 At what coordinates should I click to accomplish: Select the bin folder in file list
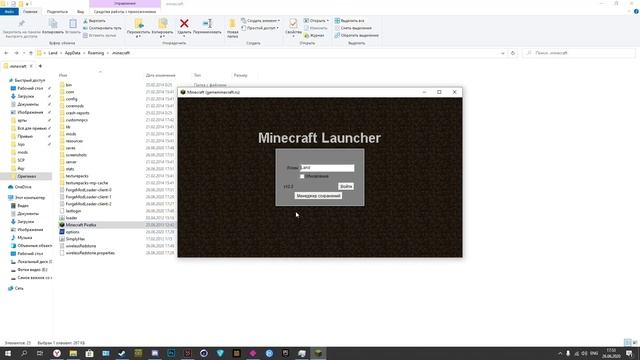click(69, 85)
